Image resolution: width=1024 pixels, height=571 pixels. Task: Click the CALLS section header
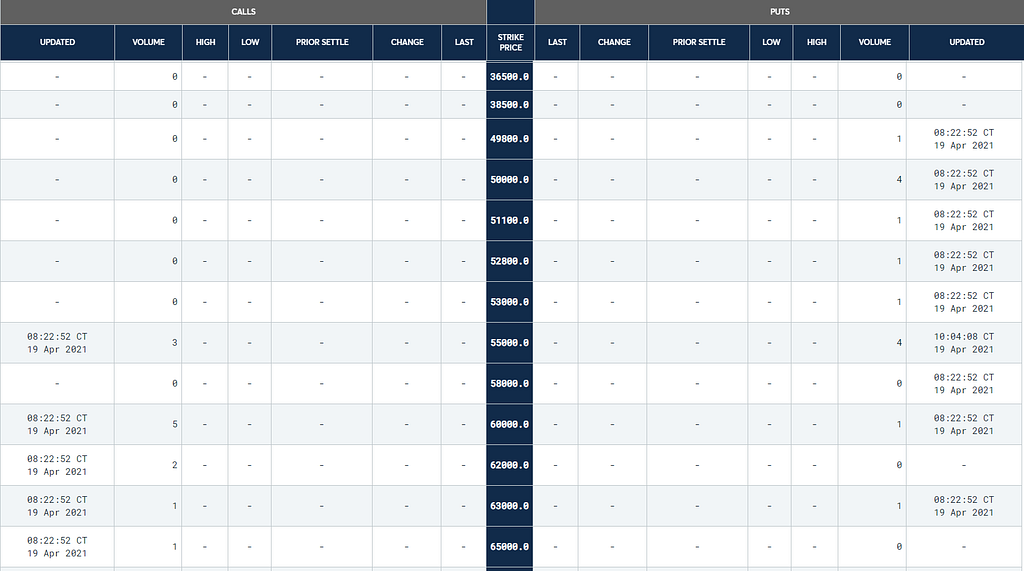(243, 12)
